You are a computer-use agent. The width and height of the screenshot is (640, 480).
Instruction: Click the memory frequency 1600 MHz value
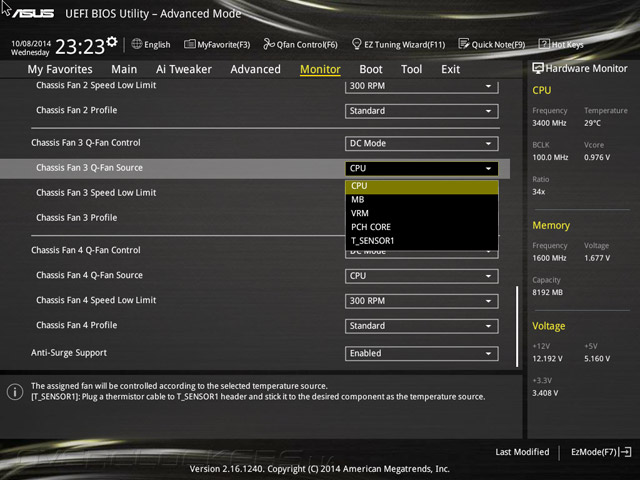coord(549,258)
